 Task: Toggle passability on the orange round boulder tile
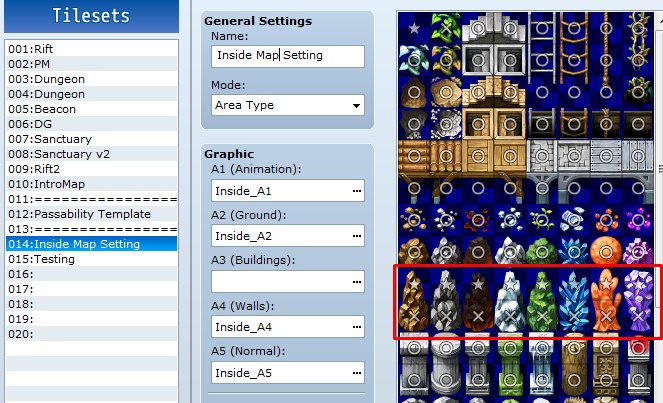pos(606,252)
